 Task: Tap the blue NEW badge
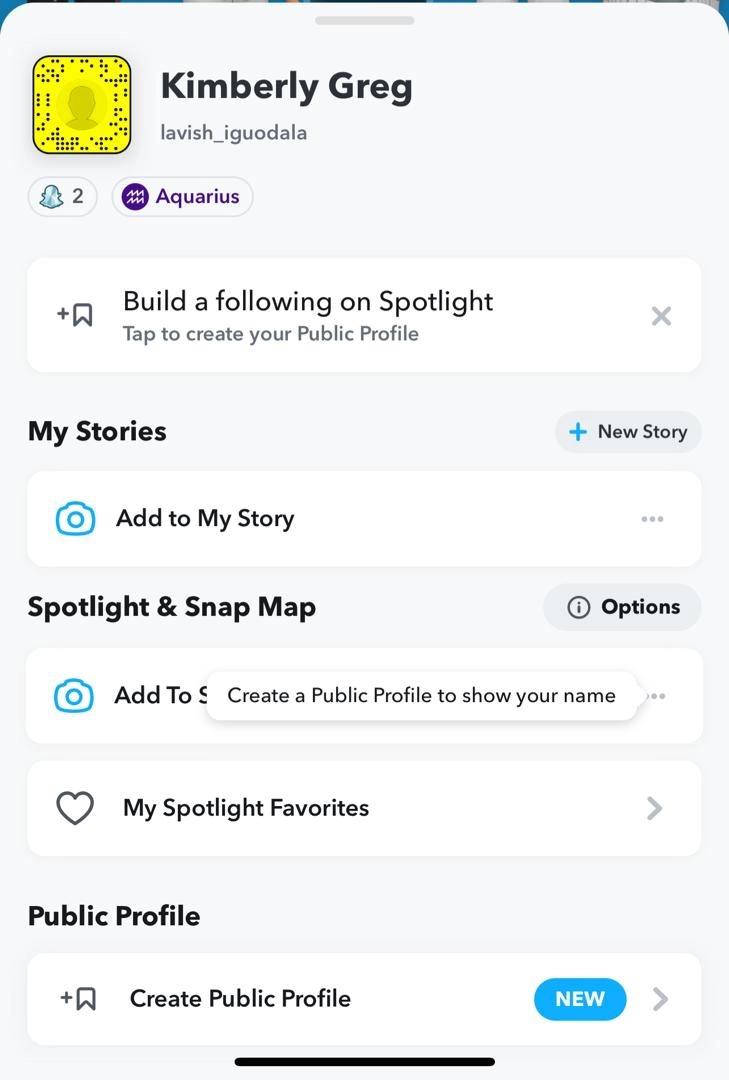pyautogui.click(x=580, y=999)
